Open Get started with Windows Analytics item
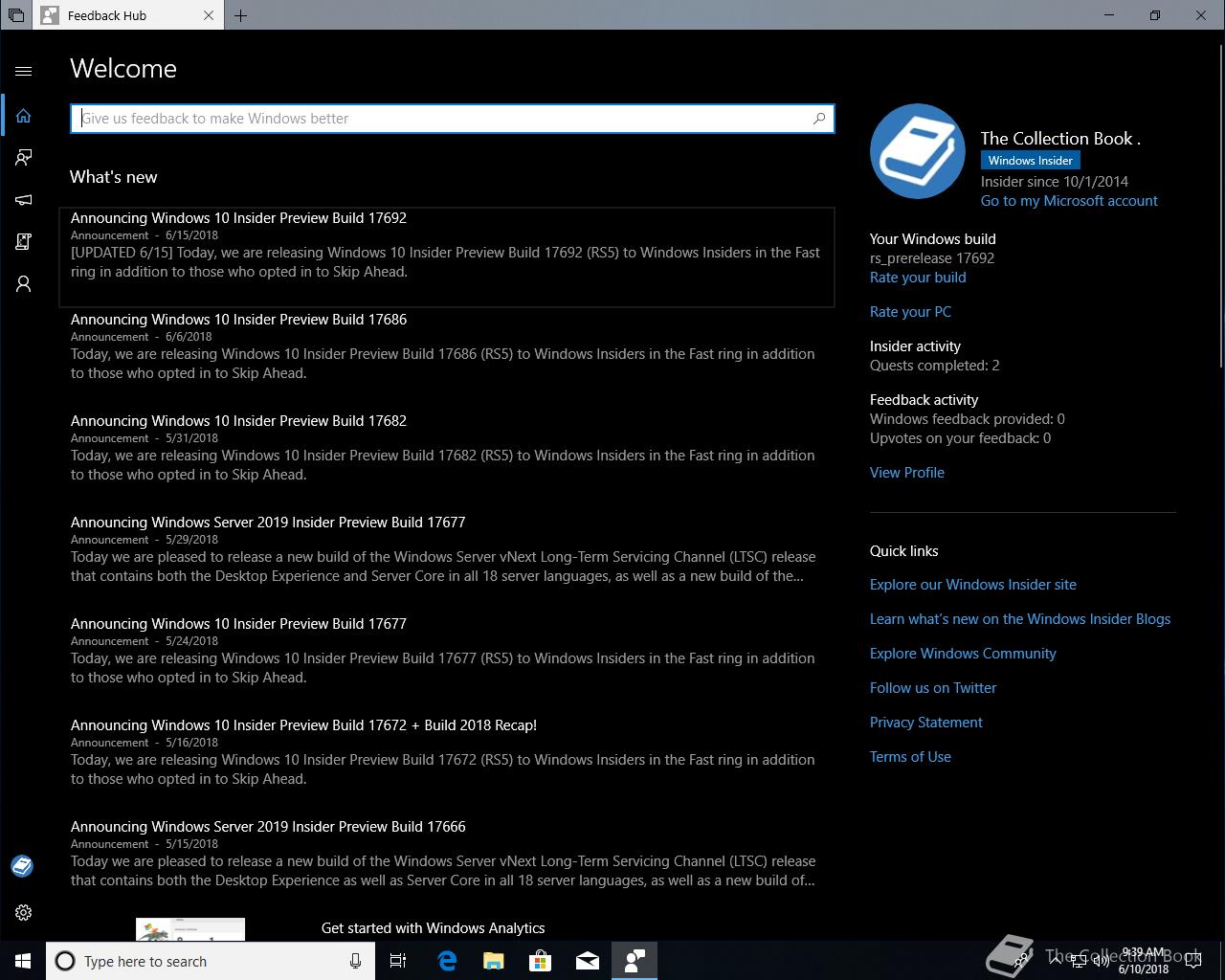1225x980 pixels. [x=433, y=928]
